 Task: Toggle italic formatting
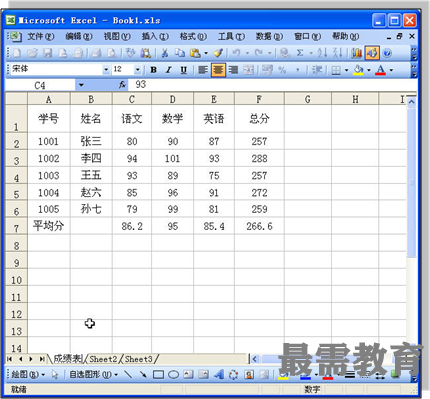click(169, 70)
